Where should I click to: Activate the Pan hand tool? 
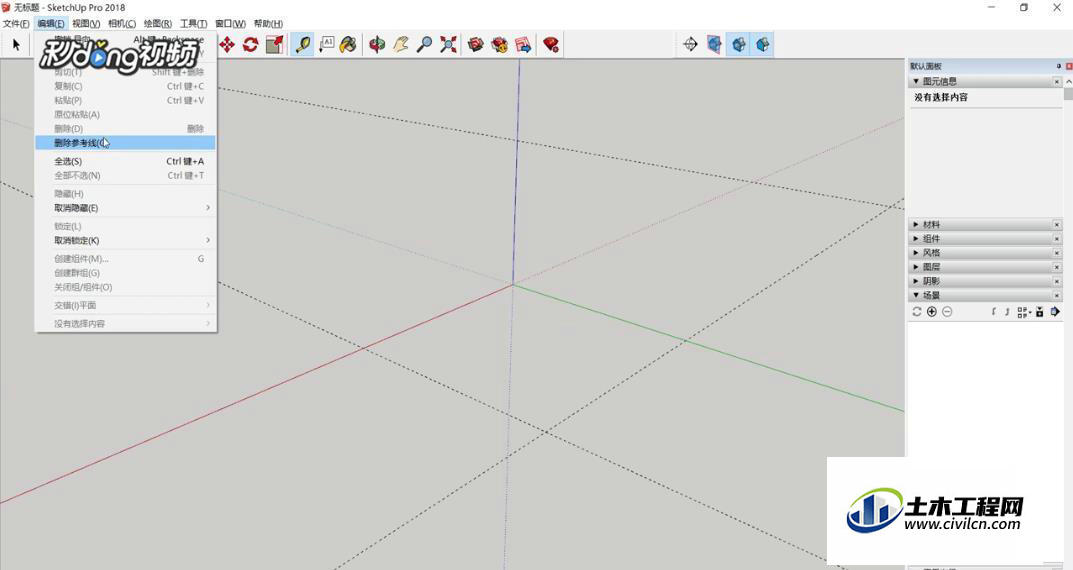400,45
